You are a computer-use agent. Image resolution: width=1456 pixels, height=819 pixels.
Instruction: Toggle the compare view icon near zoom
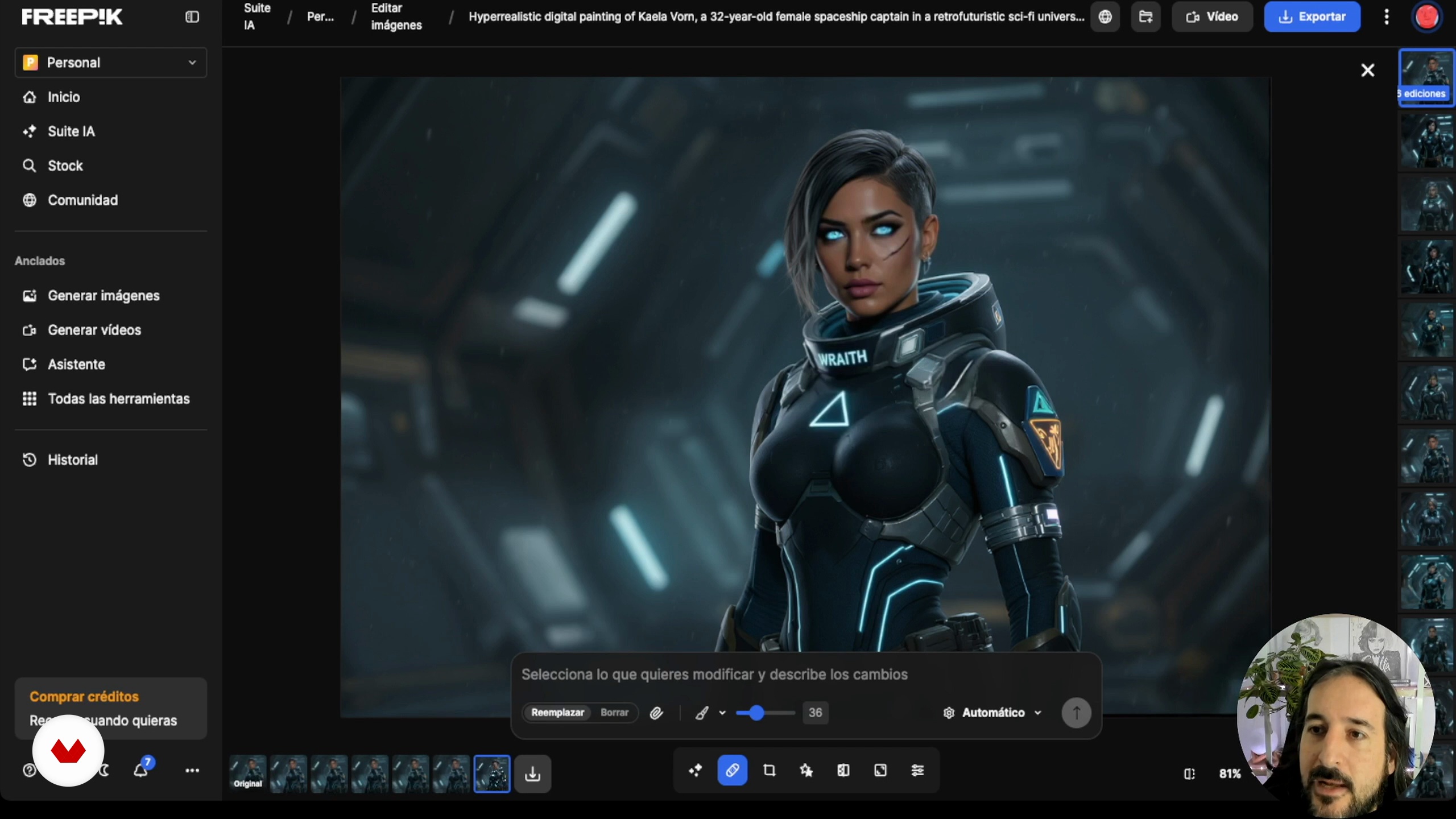point(1189,773)
